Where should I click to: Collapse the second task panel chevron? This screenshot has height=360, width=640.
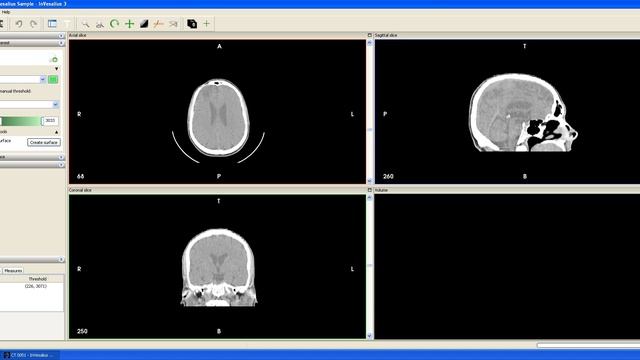61,43
